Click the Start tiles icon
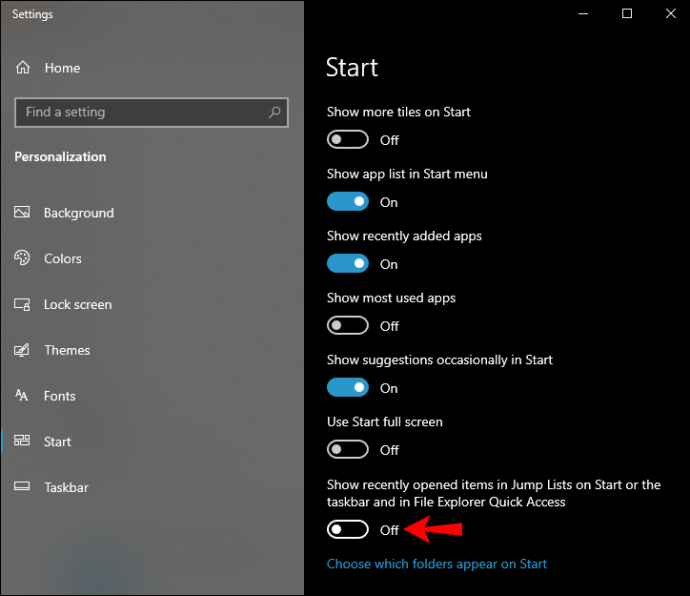Image resolution: width=690 pixels, height=596 pixels. 22,441
